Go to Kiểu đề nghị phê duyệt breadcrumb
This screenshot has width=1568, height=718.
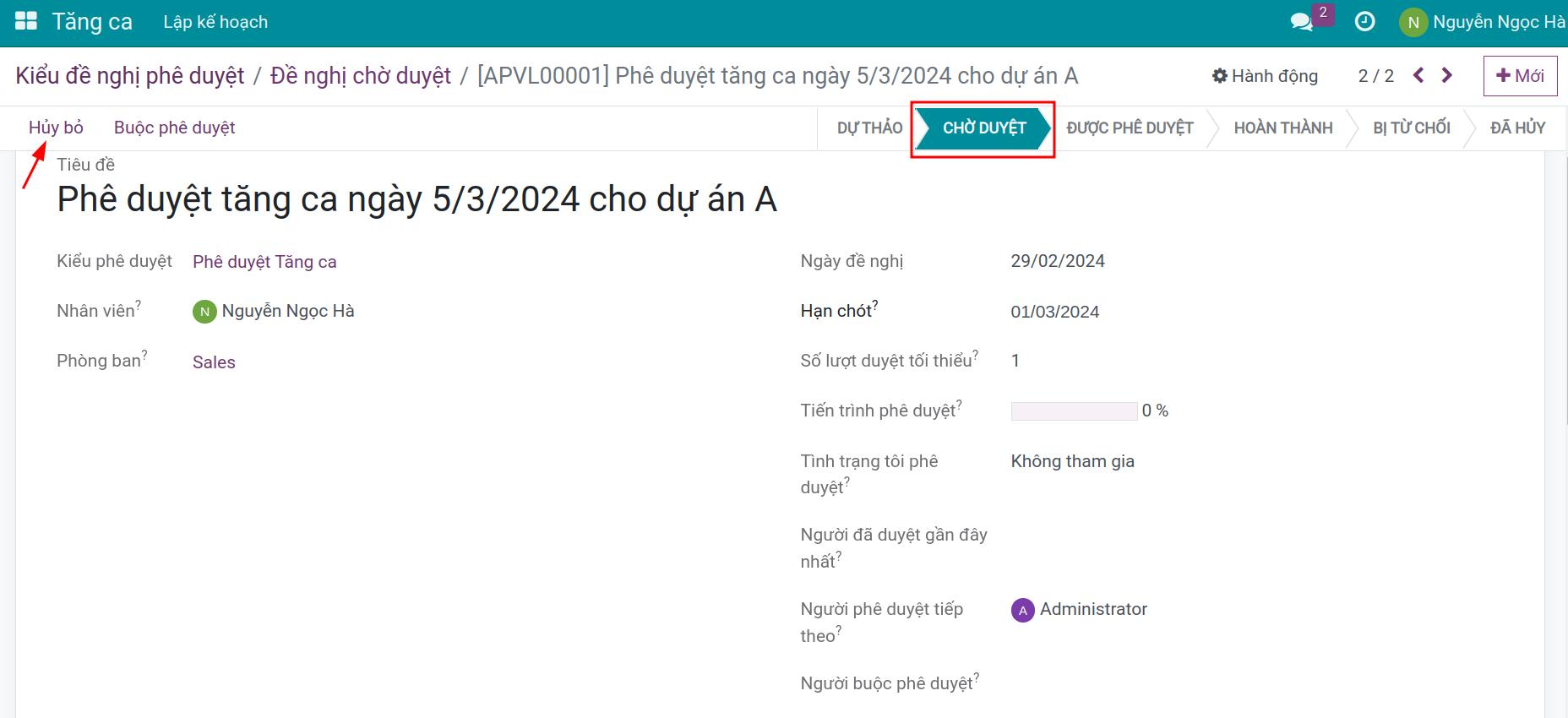(130, 76)
